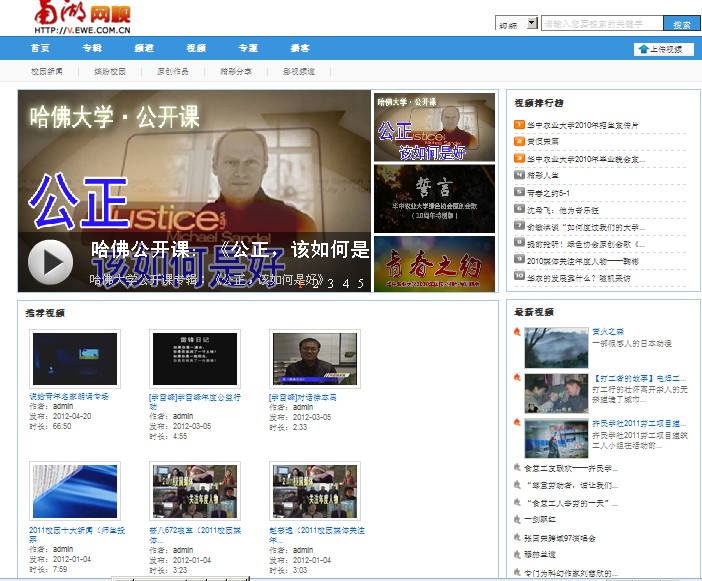Click the flame icon beside 萤火之森
Screen dimensions: 702x581
click(517, 332)
